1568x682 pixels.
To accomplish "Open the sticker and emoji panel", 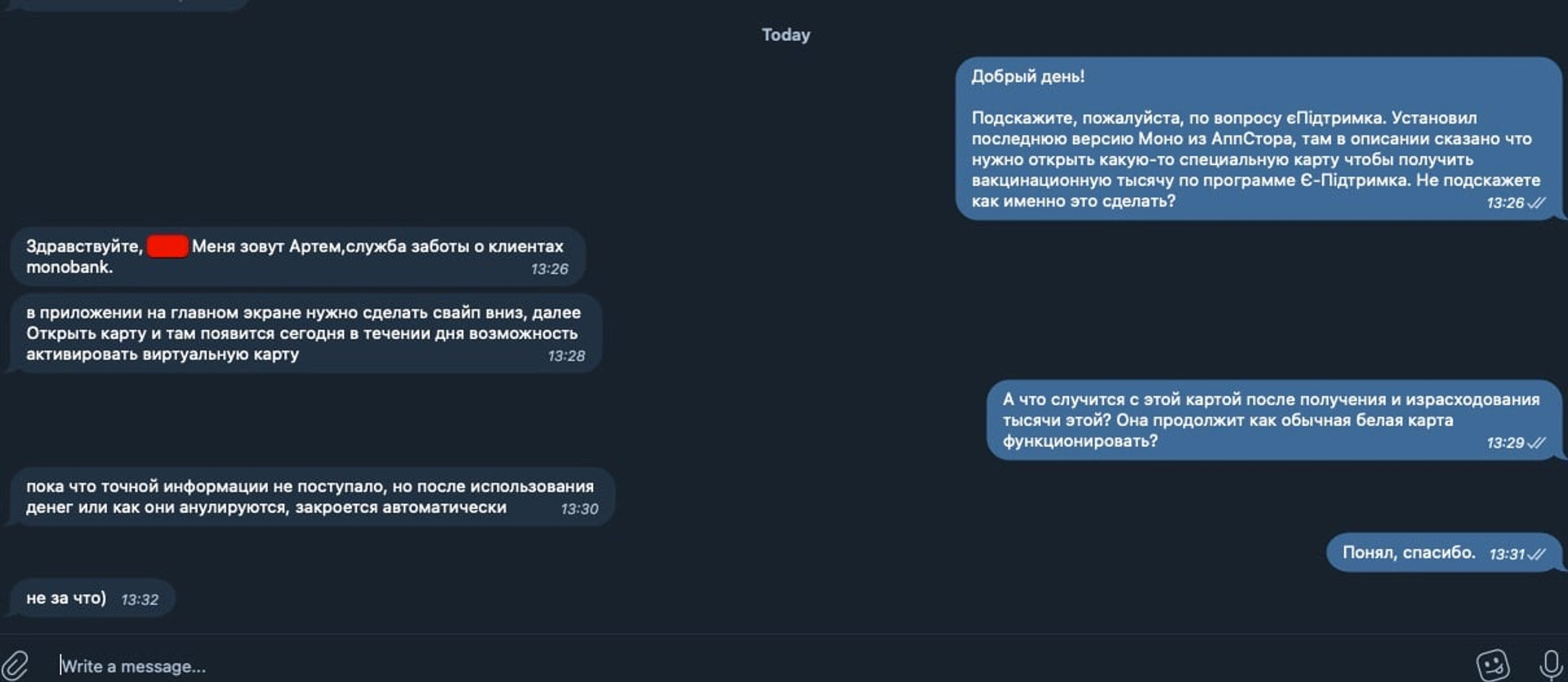I will (1492, 665).
